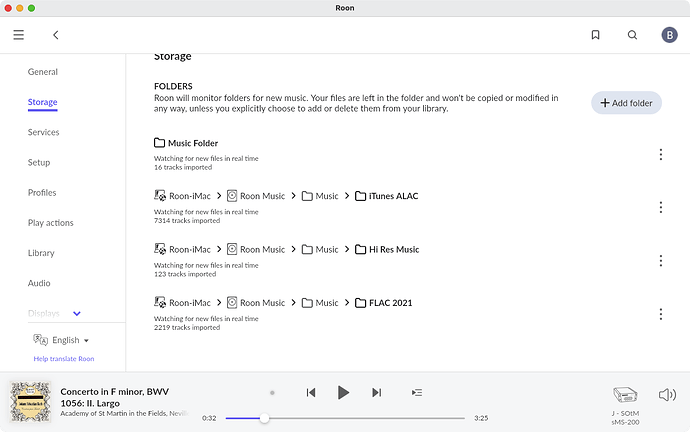This screenshot has height=432, width=690.
Task: Click the iTunes ALAC folder name
Action: [393, 196]
